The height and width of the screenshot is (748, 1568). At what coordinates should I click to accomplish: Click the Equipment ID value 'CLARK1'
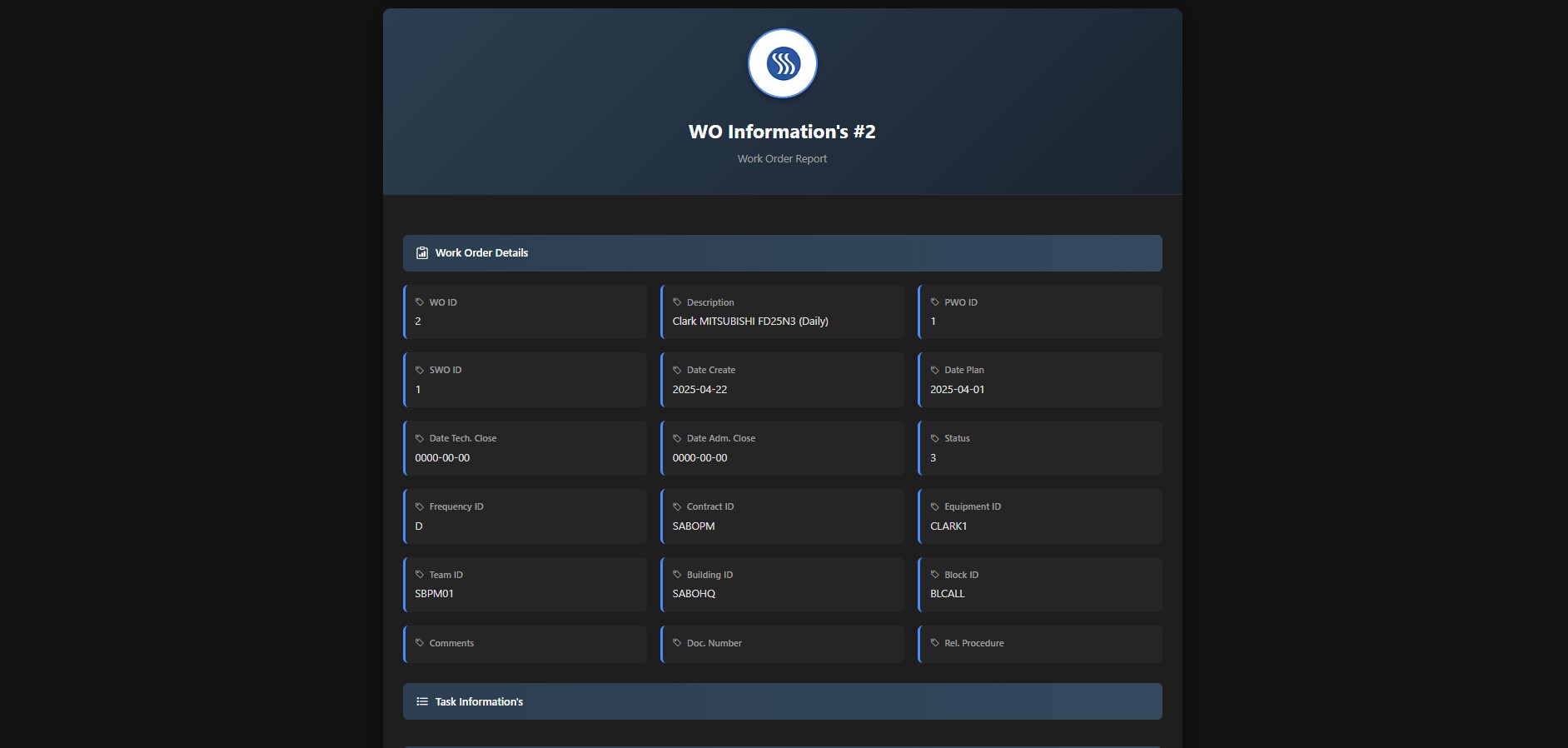[948, 526]
